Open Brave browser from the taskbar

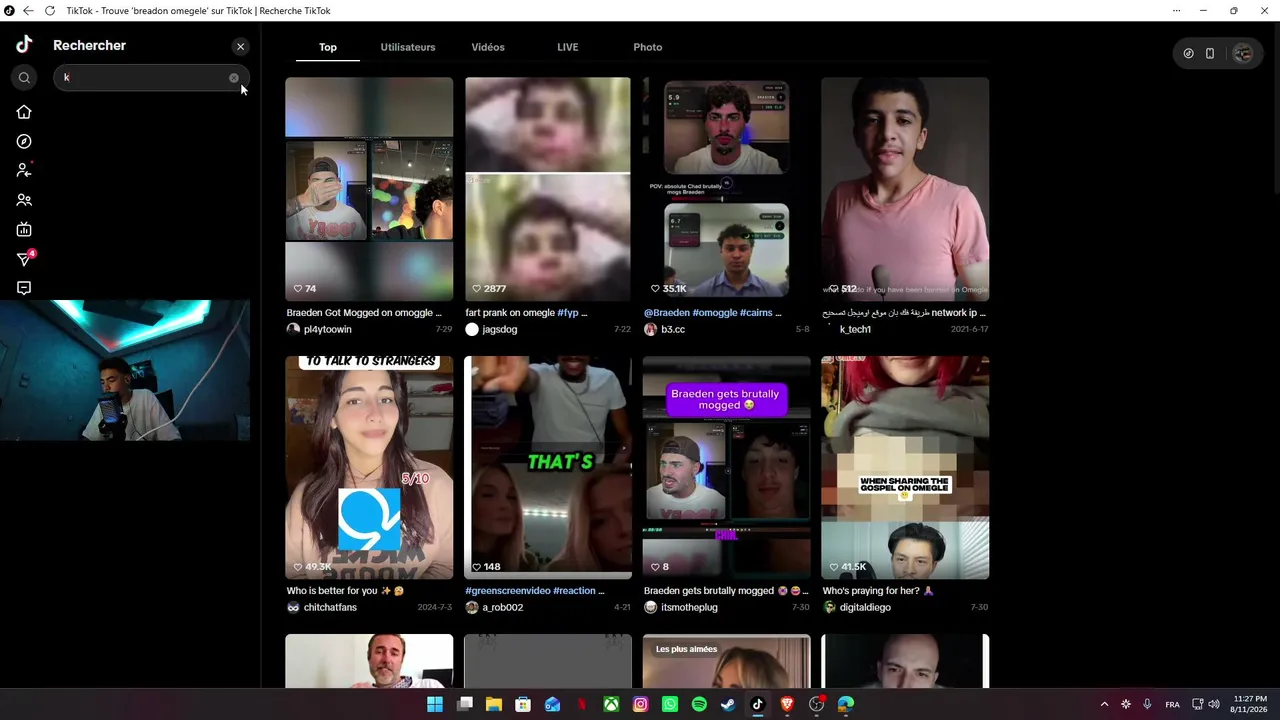(787, 704)
